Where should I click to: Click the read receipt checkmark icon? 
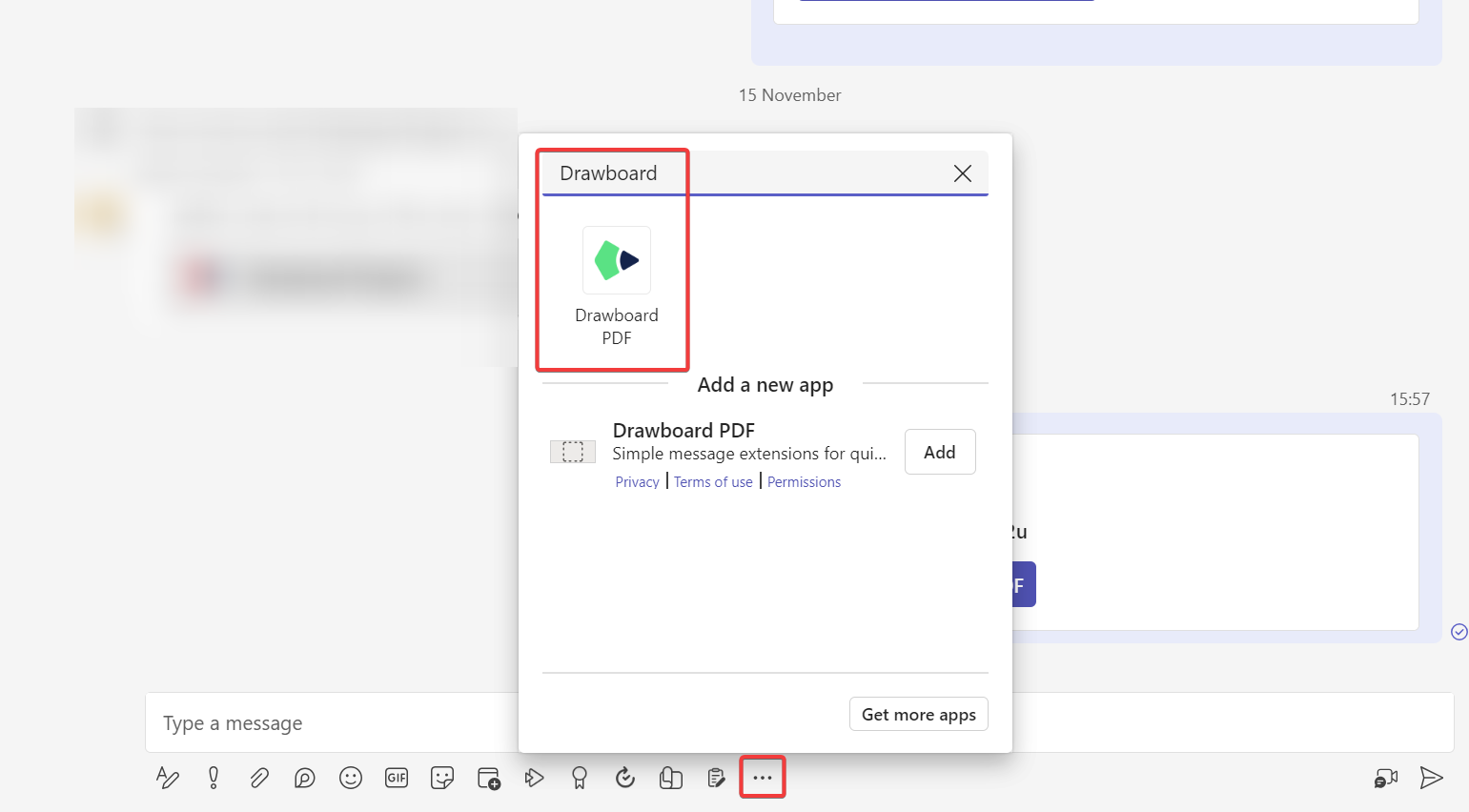point(1459,632)
